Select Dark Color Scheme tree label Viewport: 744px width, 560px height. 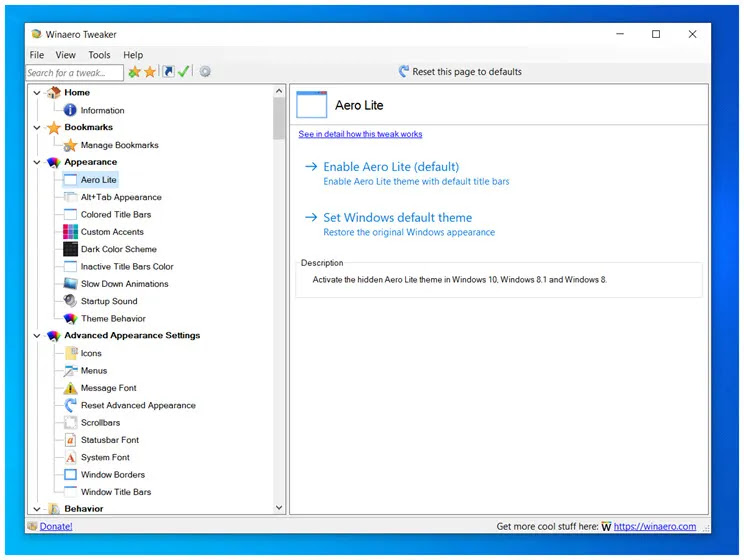119,249
